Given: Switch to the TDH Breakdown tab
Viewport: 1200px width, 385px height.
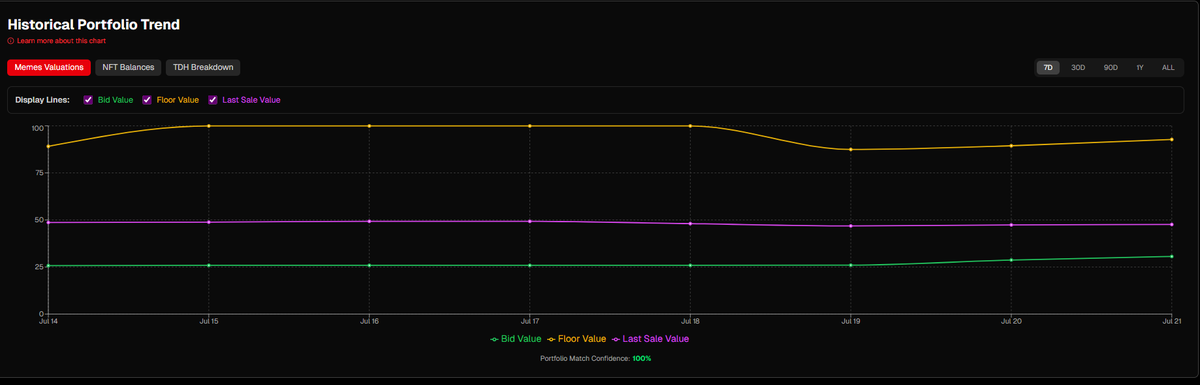Looking at the screenshot, I should pos(203,67).
